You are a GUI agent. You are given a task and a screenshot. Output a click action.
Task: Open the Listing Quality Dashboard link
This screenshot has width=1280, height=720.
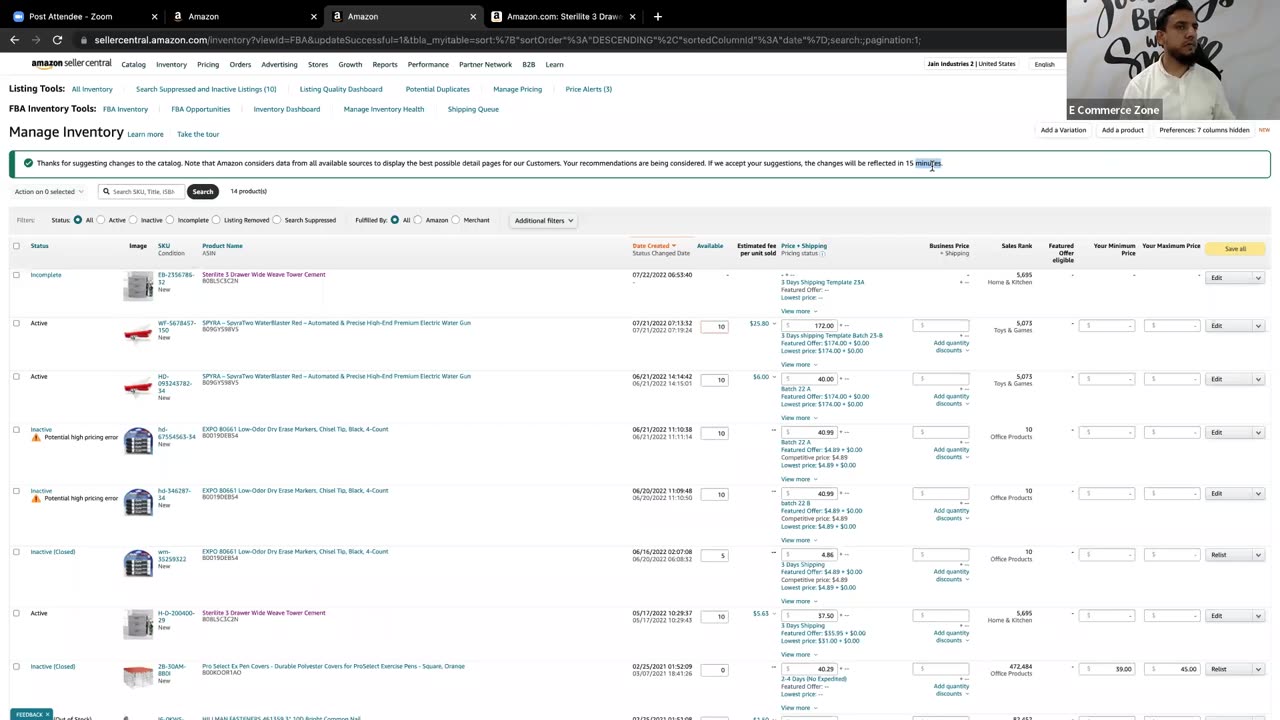tap(341, 89)
